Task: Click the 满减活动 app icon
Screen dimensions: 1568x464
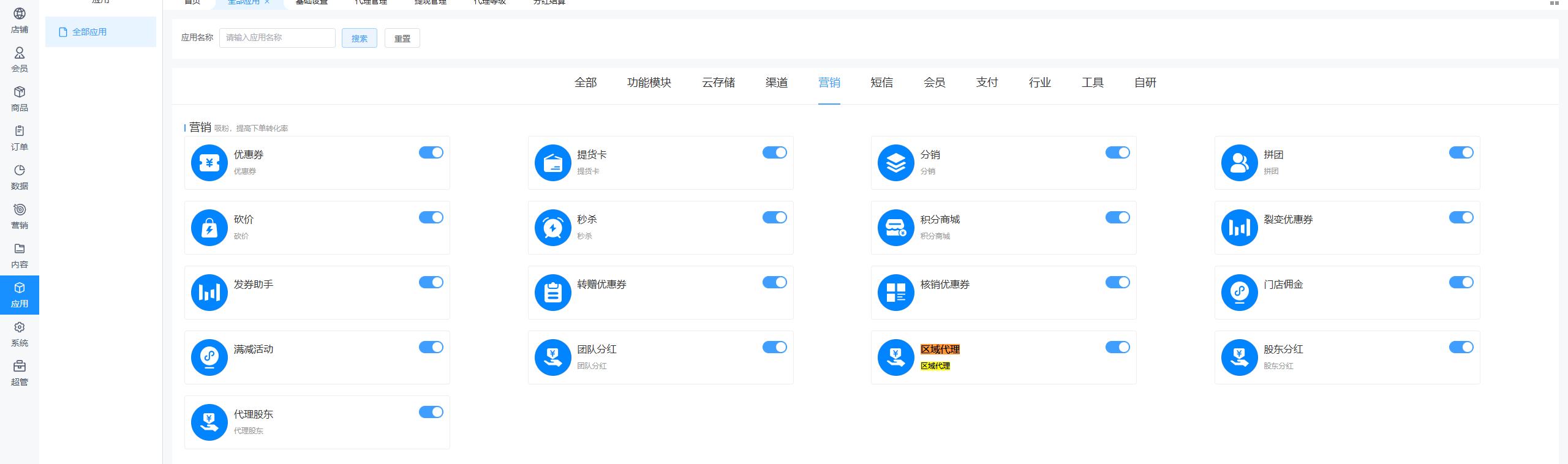Action: 209,357
